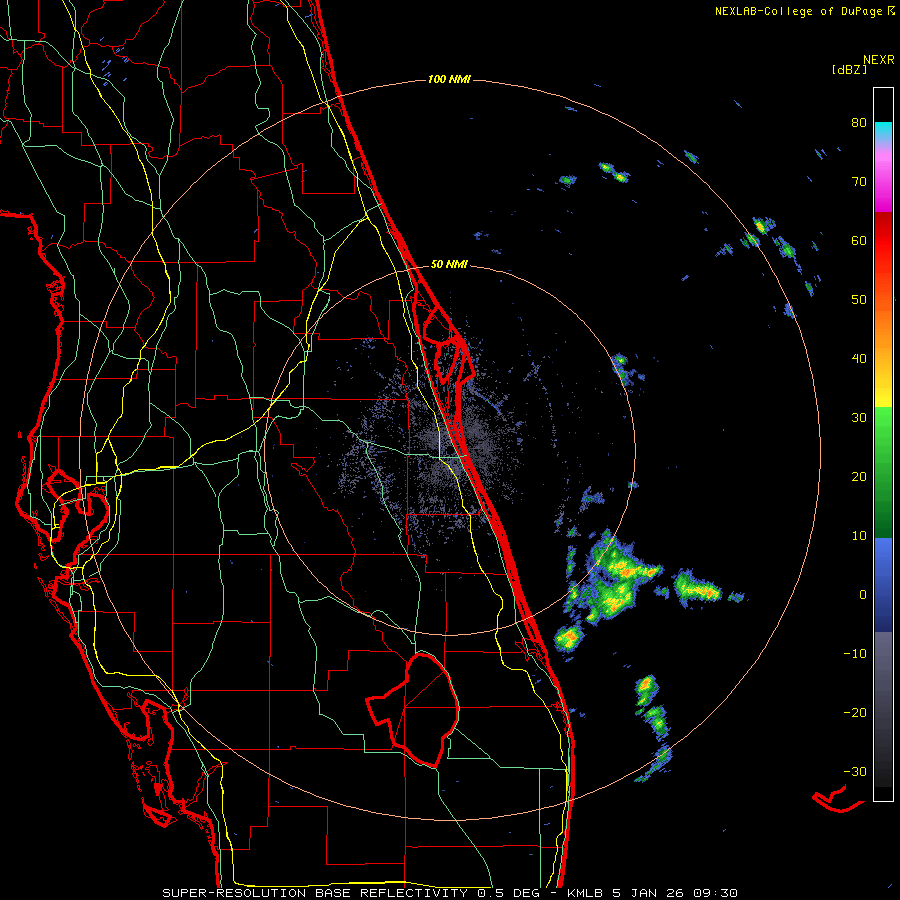Click the 20 dBZ legend value

coord(859,477)
